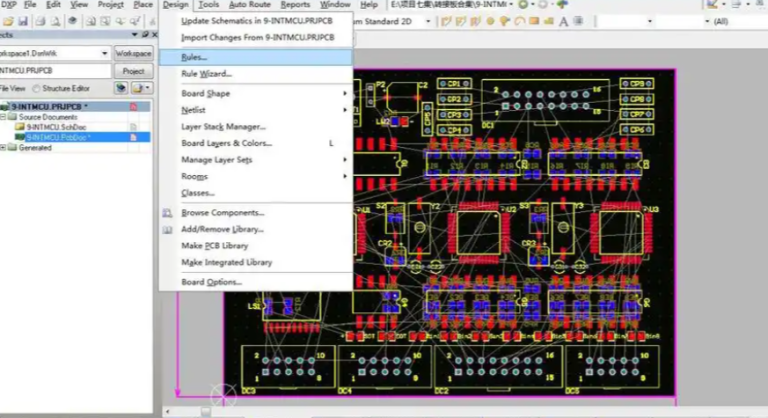Screen dimensions: 768x418
Task: Select the Place Arc tool icon
Action: pyautogui.click(x=519, y=21)
